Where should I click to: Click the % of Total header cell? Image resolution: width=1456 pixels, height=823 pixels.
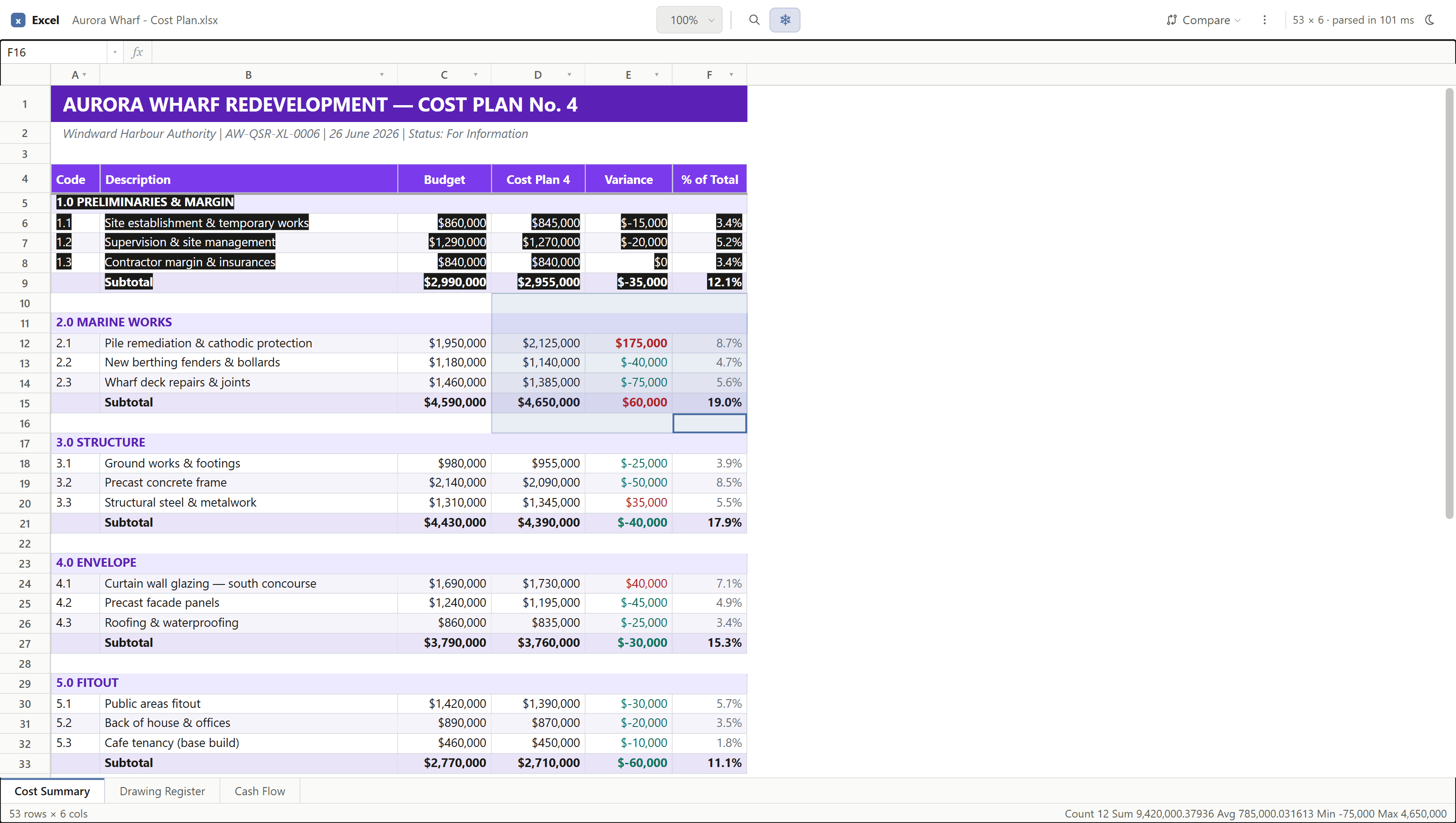pos(709,179)
